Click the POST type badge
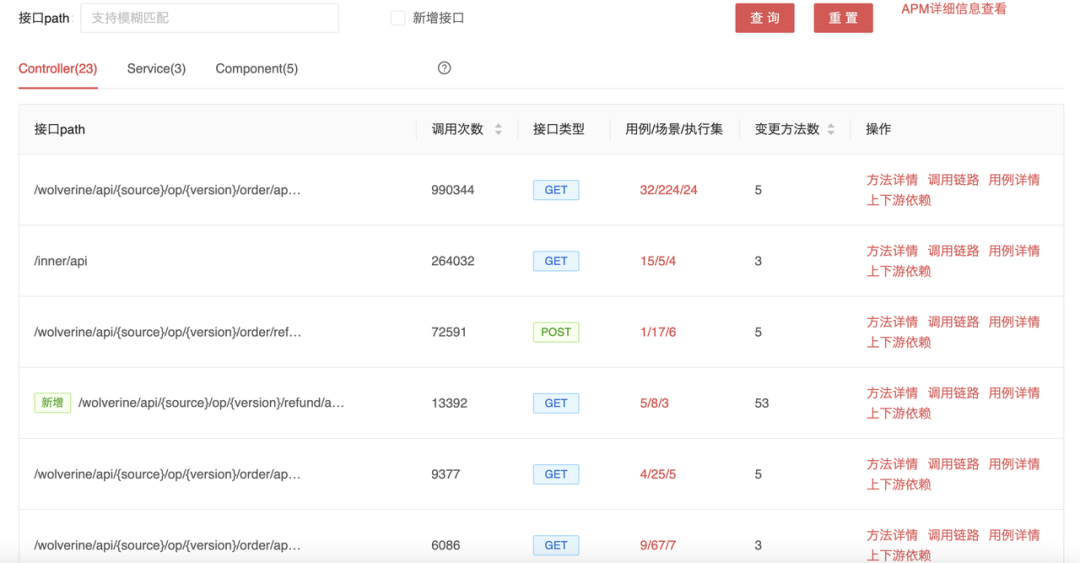 click(x=556, y=332)
